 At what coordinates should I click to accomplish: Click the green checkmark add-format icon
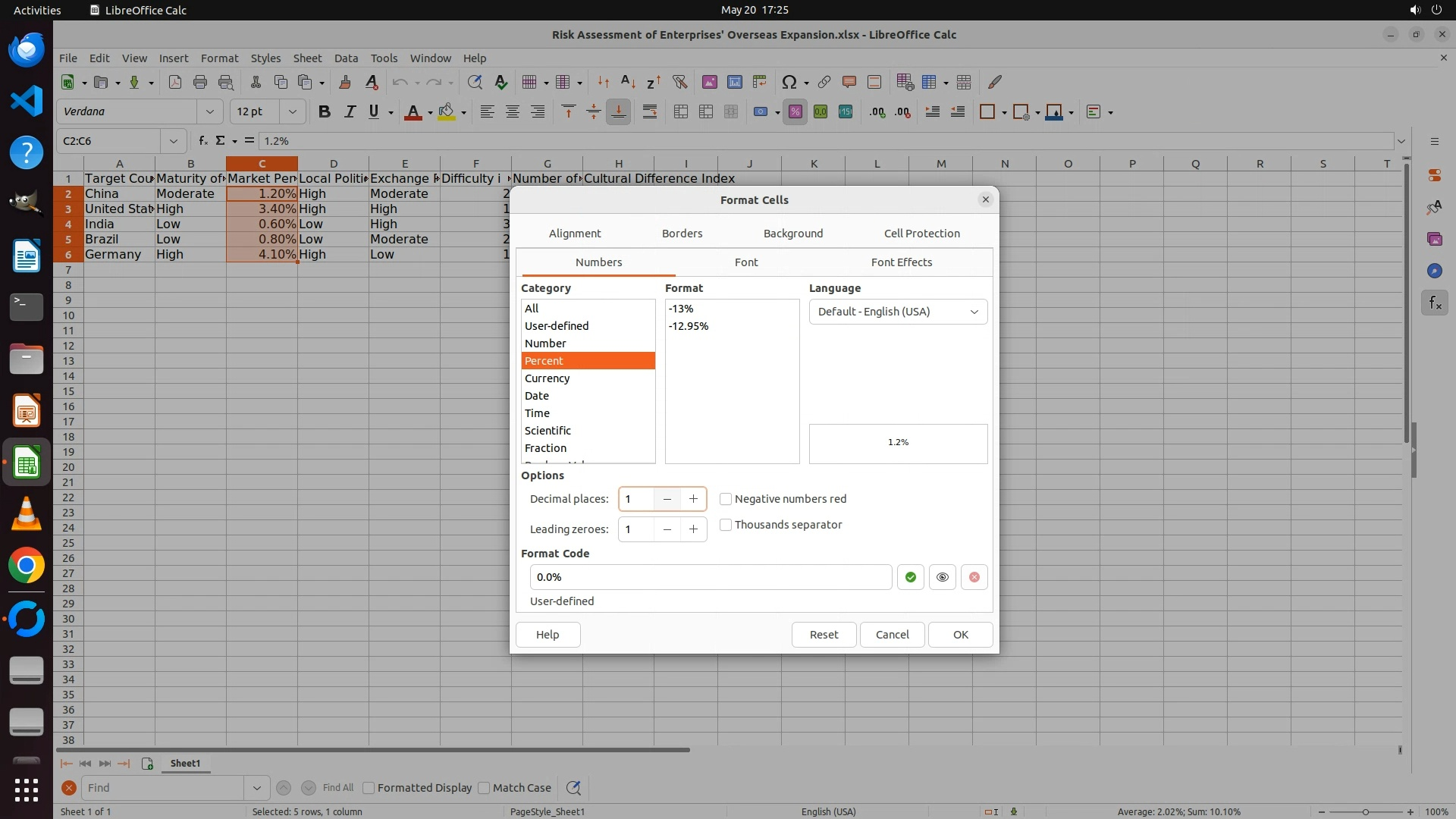coord(910,577)
